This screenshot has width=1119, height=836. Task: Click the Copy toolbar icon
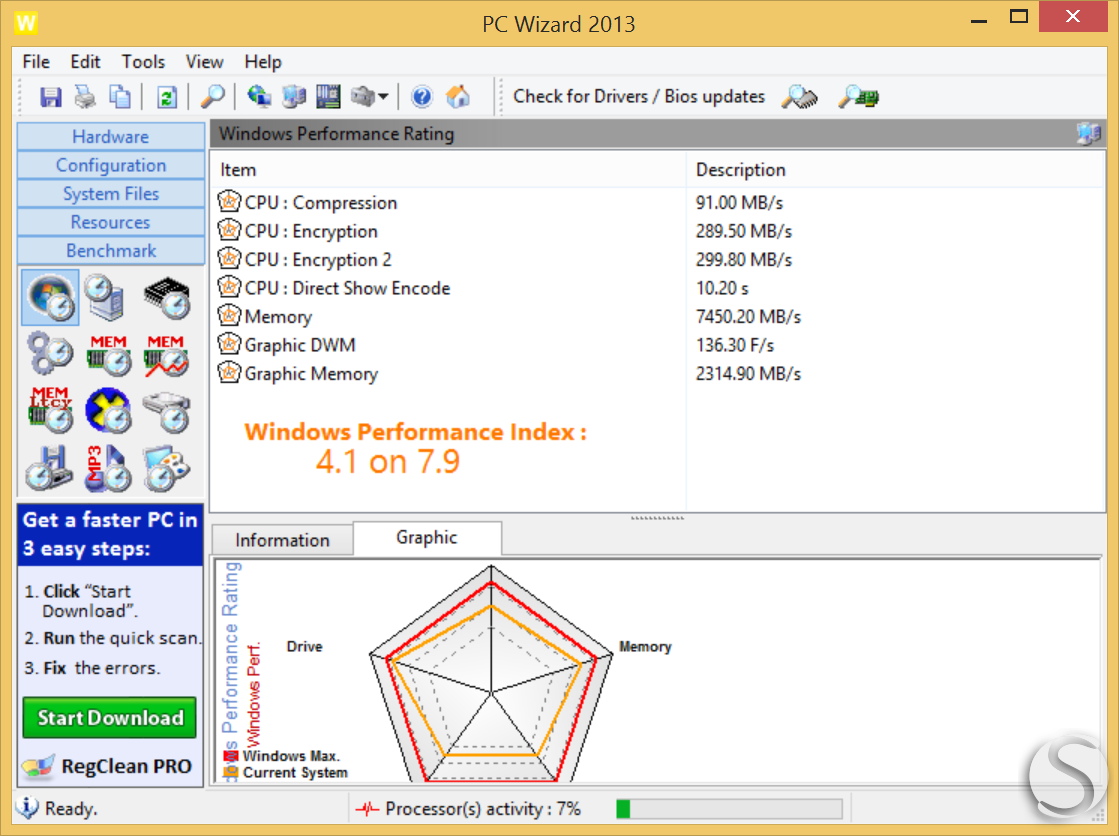(119, 96)
